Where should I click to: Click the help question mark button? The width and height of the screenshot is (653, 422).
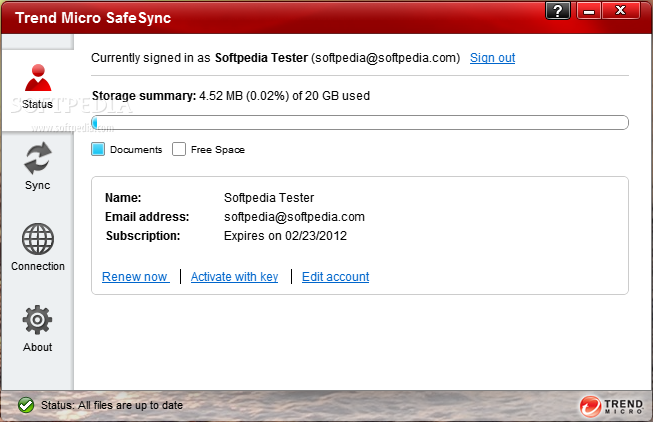[558, 10]
